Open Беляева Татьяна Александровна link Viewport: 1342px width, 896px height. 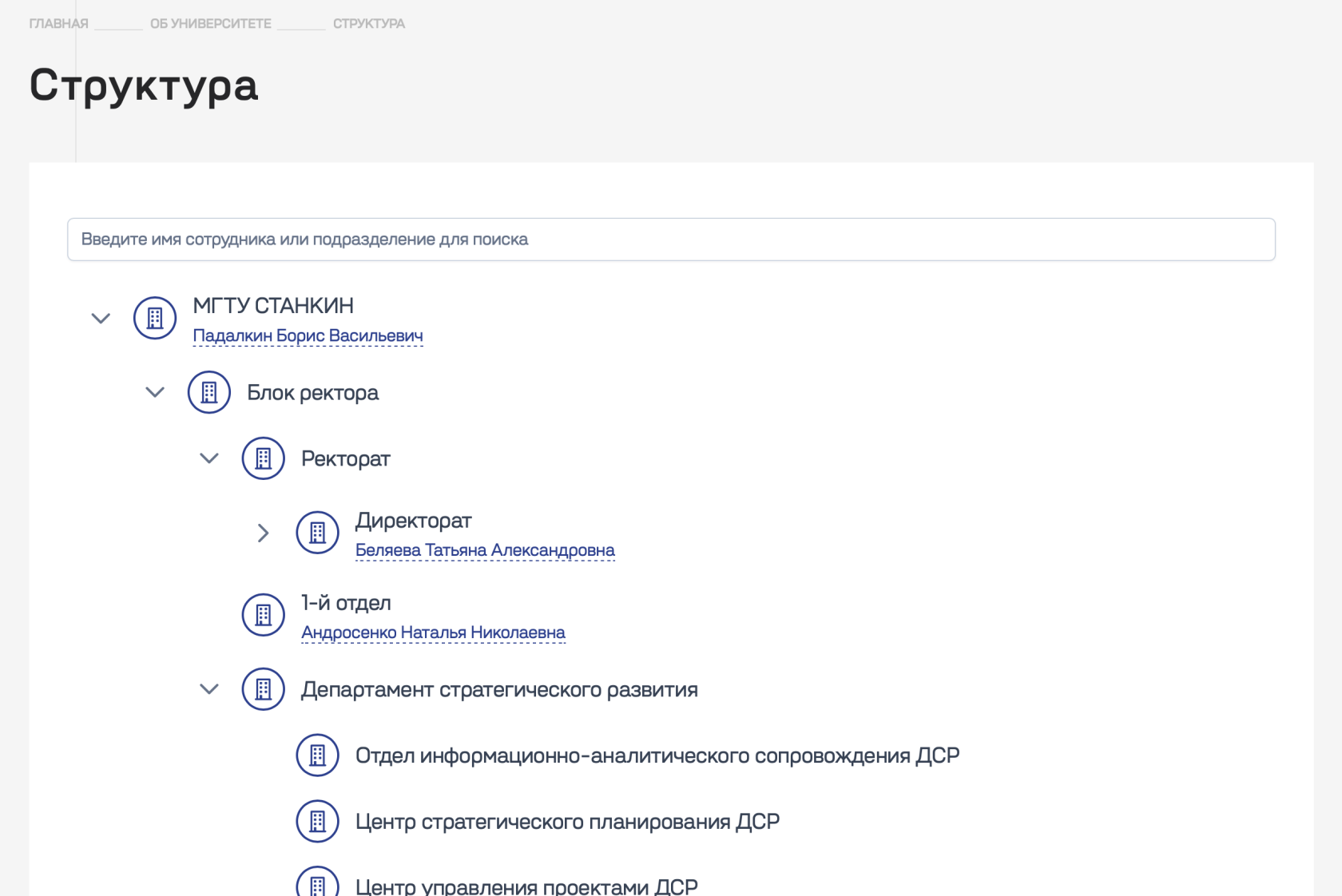[485, 550]
